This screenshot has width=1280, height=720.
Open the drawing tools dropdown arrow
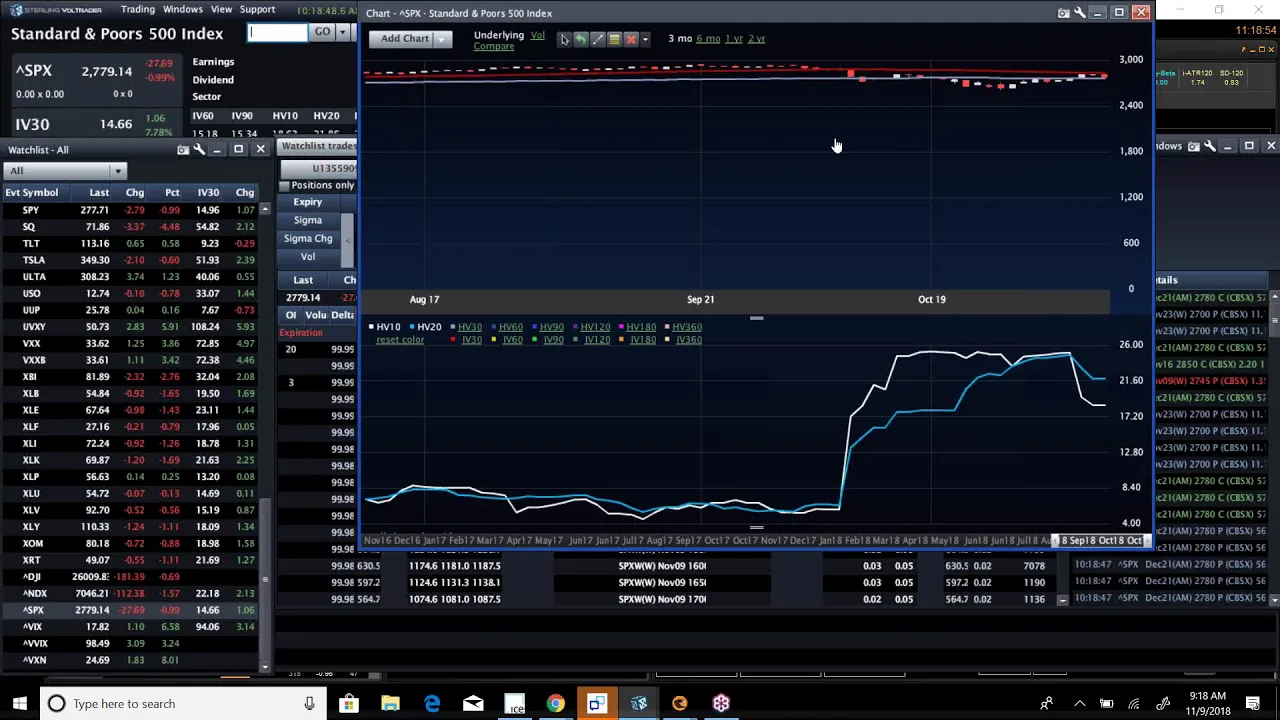click(645, 39)
